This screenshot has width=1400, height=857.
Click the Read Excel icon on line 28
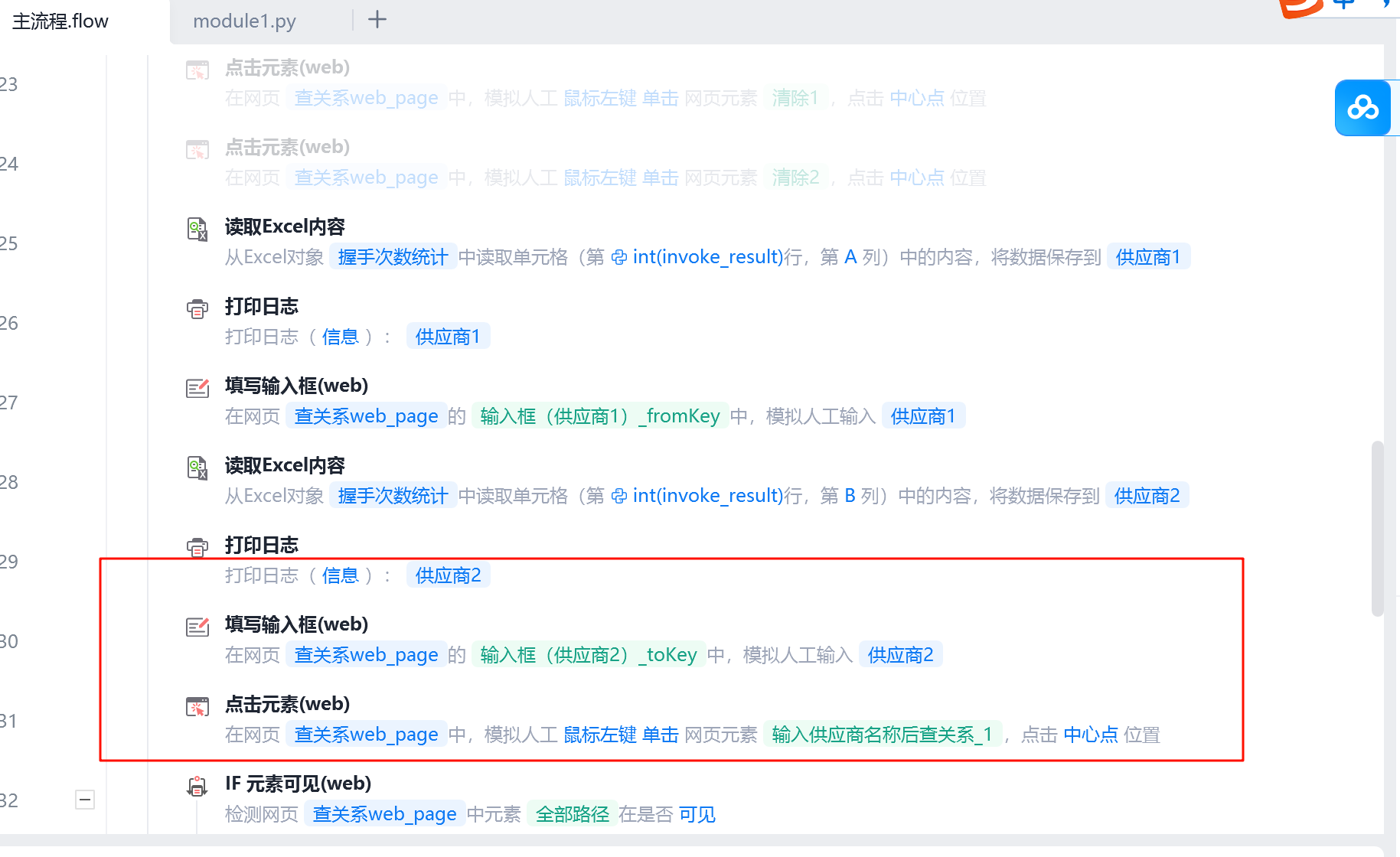(197, 468)
